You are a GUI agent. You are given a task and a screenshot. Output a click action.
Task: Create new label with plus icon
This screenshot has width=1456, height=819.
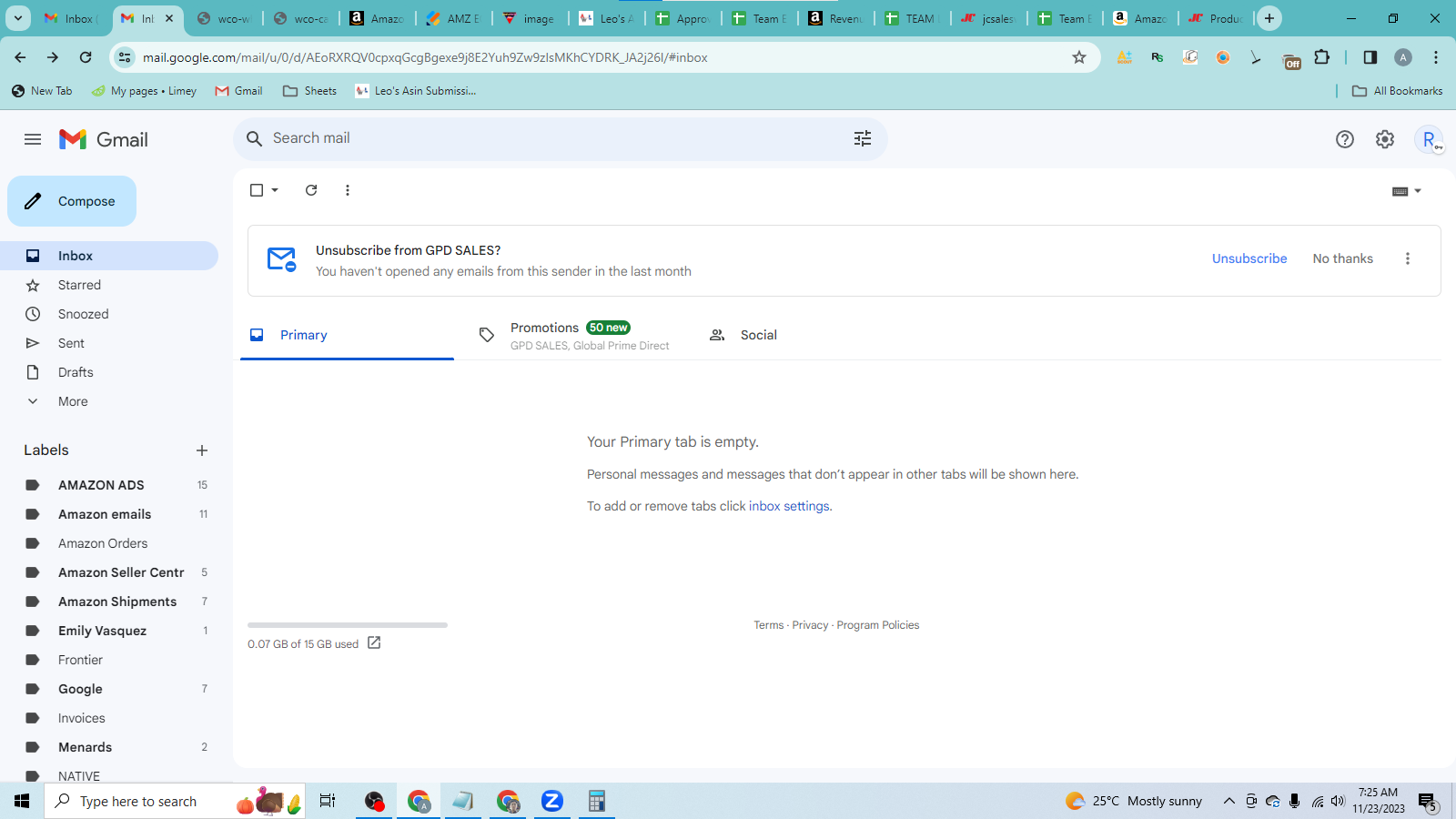click(x=202, y=450)
